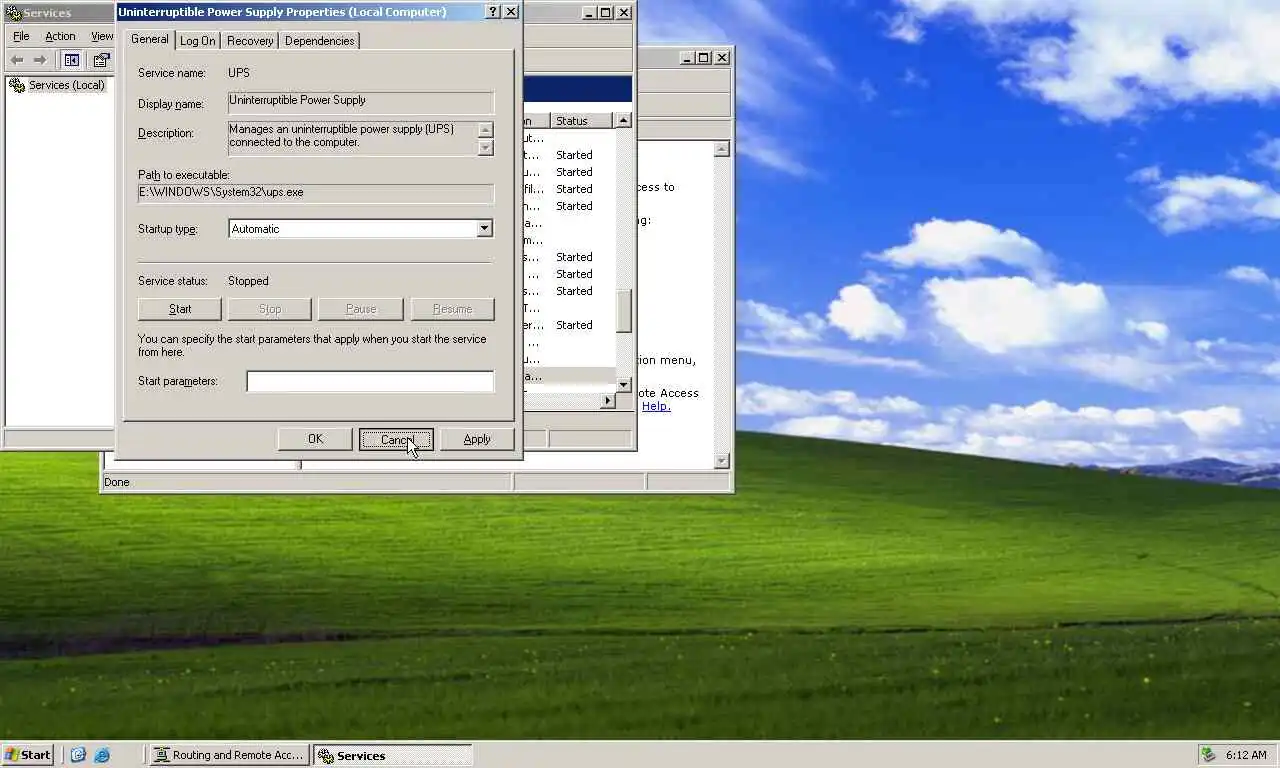The height and width of the screenshot is (768, 1280).
Task: Open the View menu in Services
Action: (x=102, y=36)
